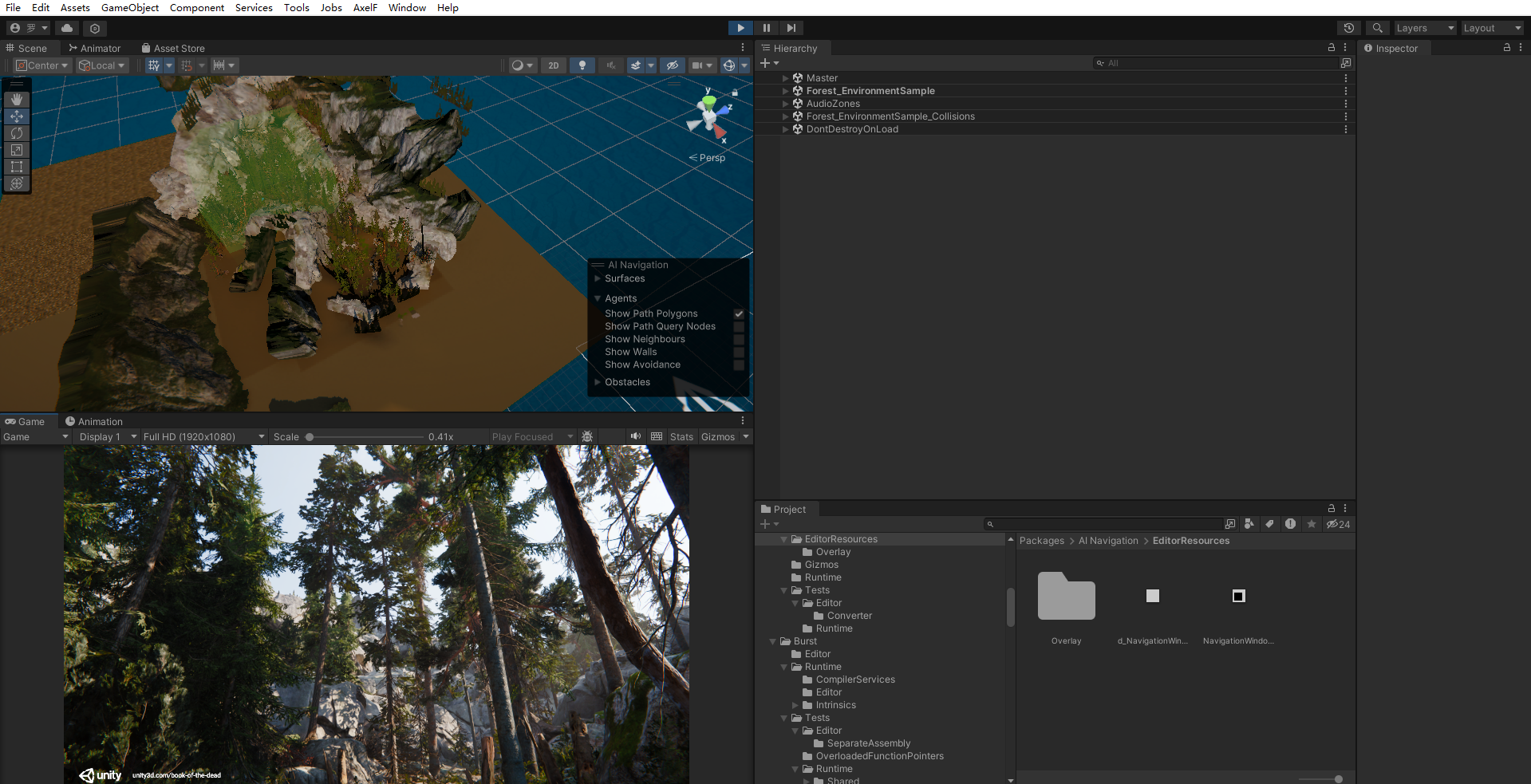The height and width of the screenshot is (784, 1531).
Task: Toggle Scene lighting bulb
Action: click(x=582, y=65)
